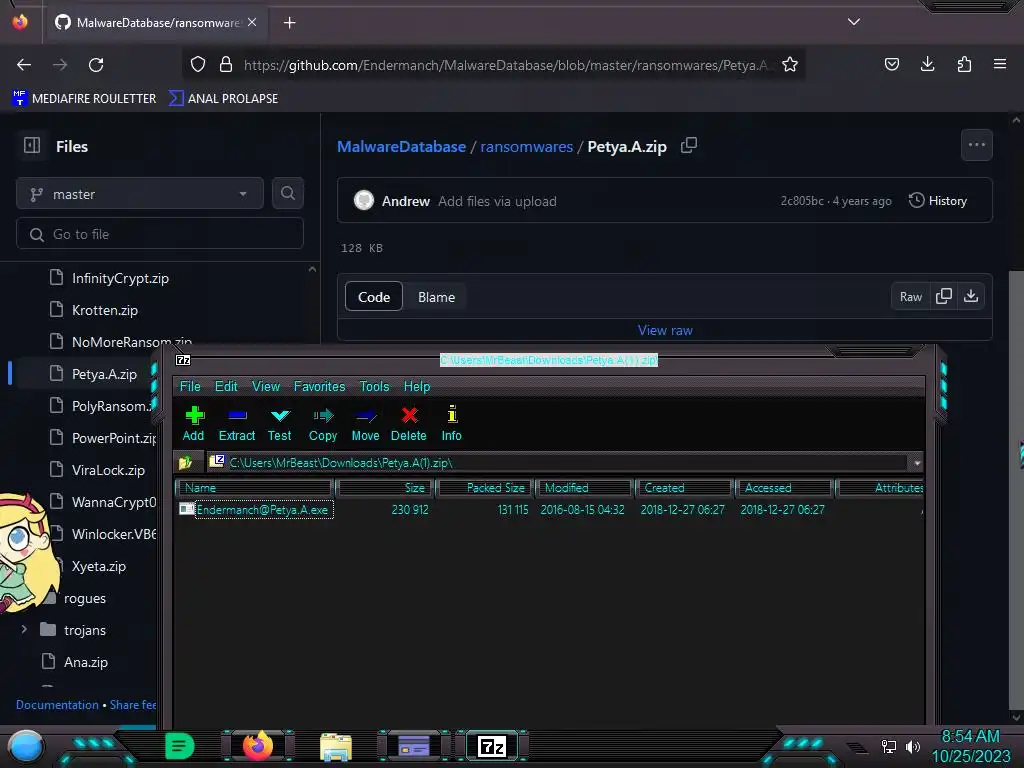Viewport: 1024px width, 768px height.
Task: Click the Raw button
Action: pos(910,296)
